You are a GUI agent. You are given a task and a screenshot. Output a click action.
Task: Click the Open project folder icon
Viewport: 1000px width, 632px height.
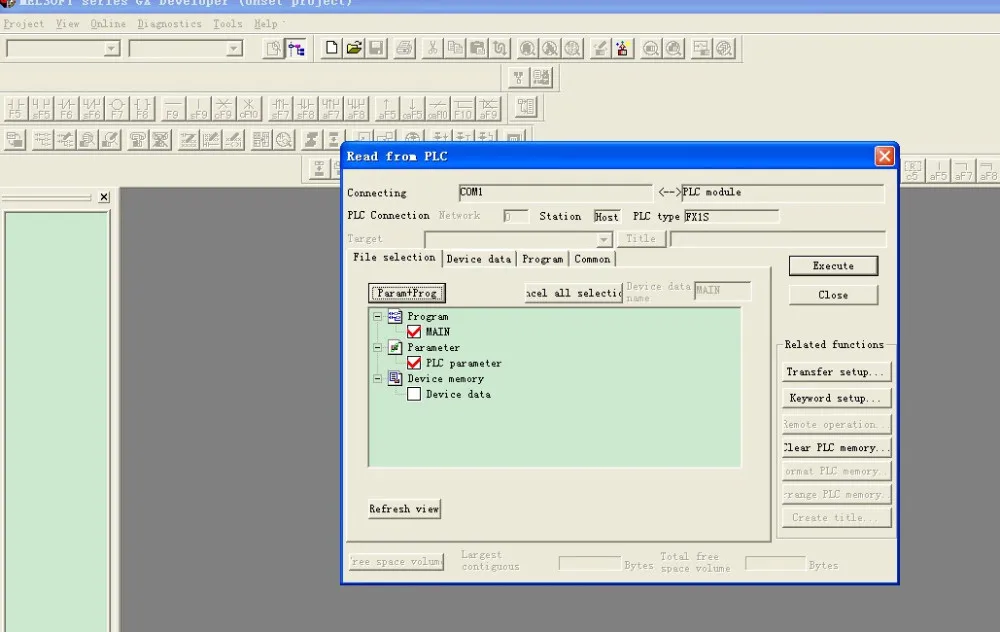click(x=354, y=48)
